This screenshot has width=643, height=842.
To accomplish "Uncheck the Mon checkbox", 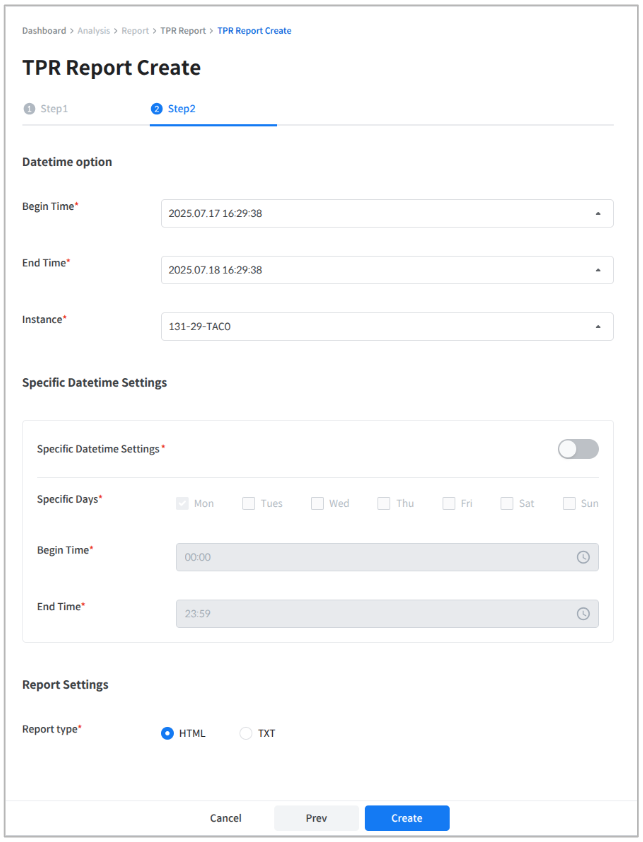I will (182, 503).
